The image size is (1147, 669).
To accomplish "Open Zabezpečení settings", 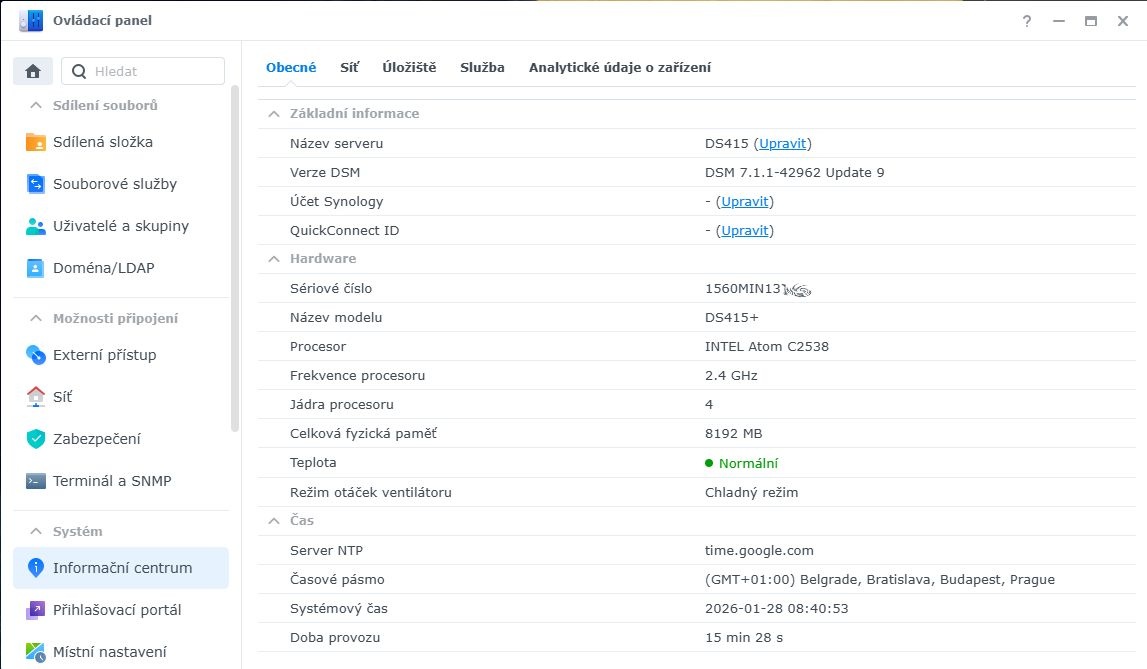I will pyautogui.click(x=95, y=438).
